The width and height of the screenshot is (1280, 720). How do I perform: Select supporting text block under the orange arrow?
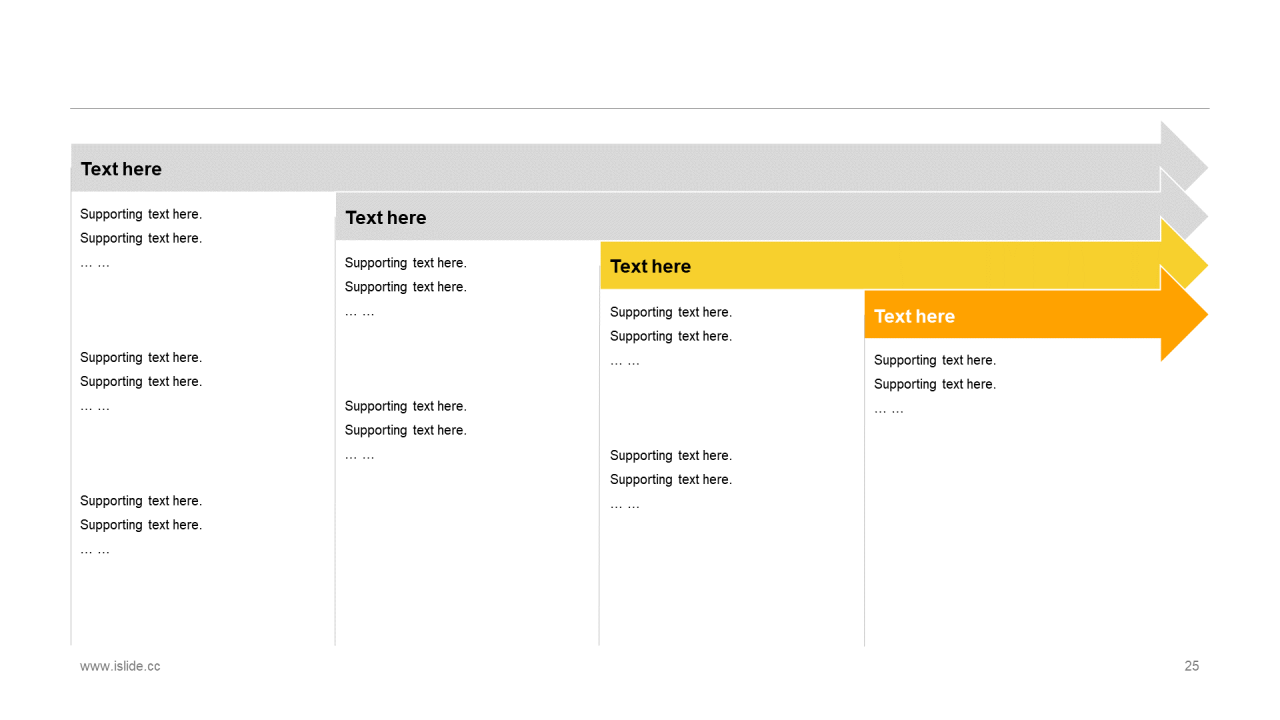point(934,384)
